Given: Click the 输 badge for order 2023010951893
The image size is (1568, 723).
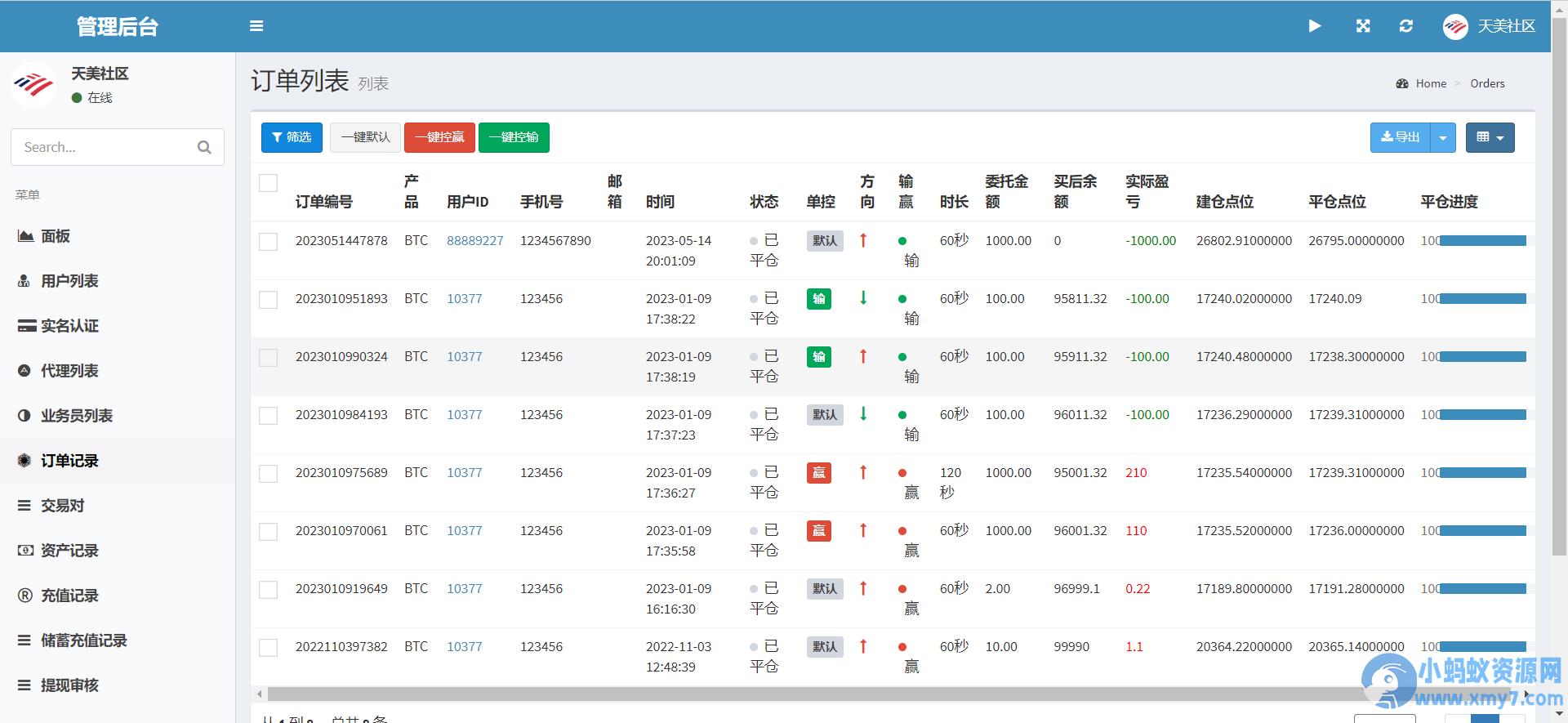Looking at the screenshot, I should pyautogui.click(x=819, y=299).
